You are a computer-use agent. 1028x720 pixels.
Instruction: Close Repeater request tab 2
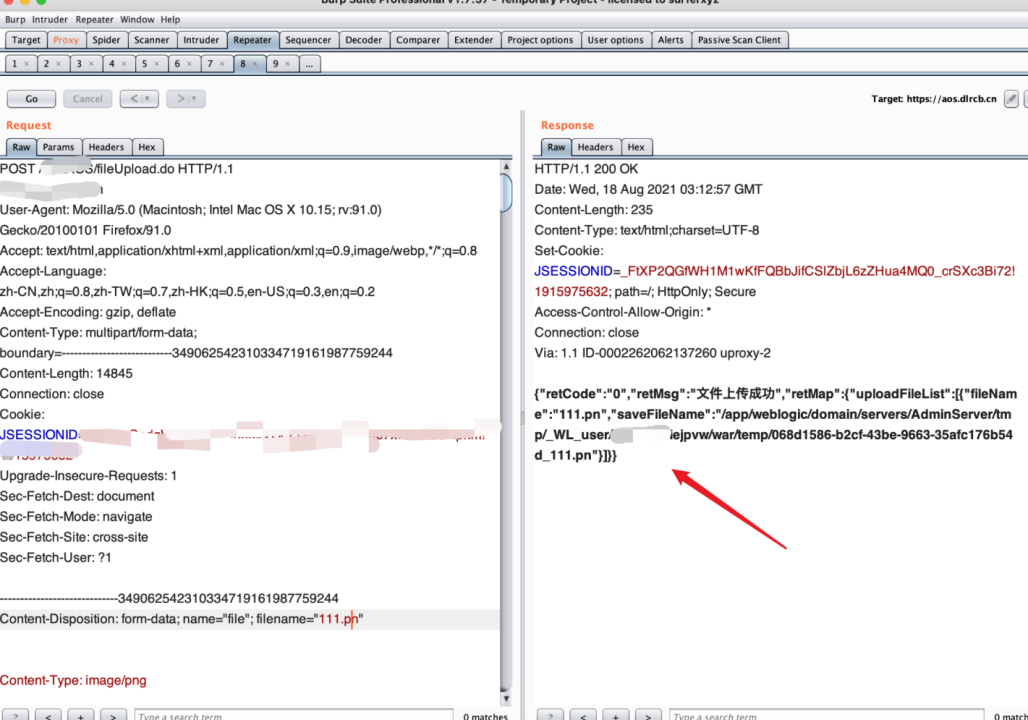[x=58, y=64]
